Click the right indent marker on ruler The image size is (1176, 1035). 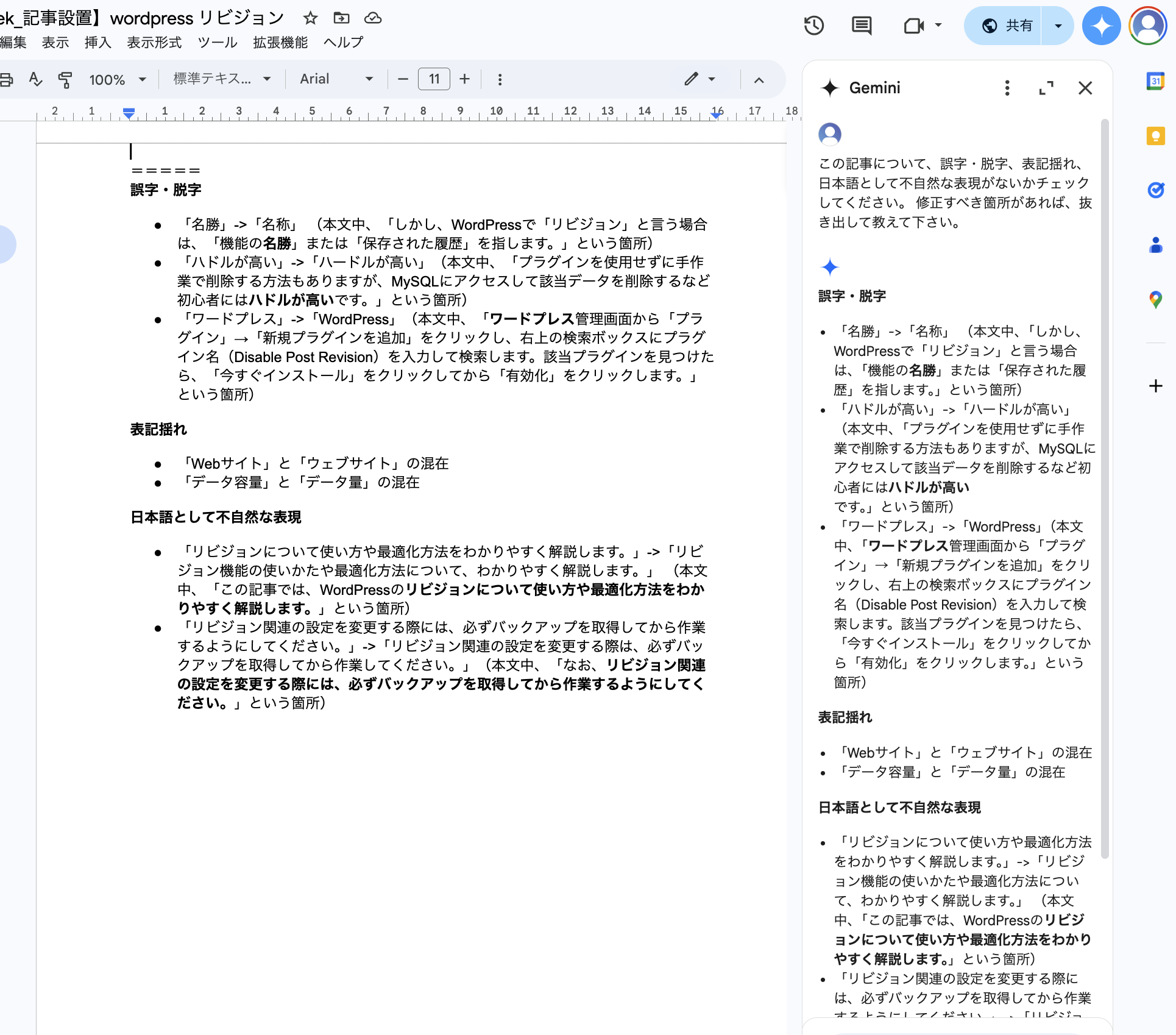(717, 115)
